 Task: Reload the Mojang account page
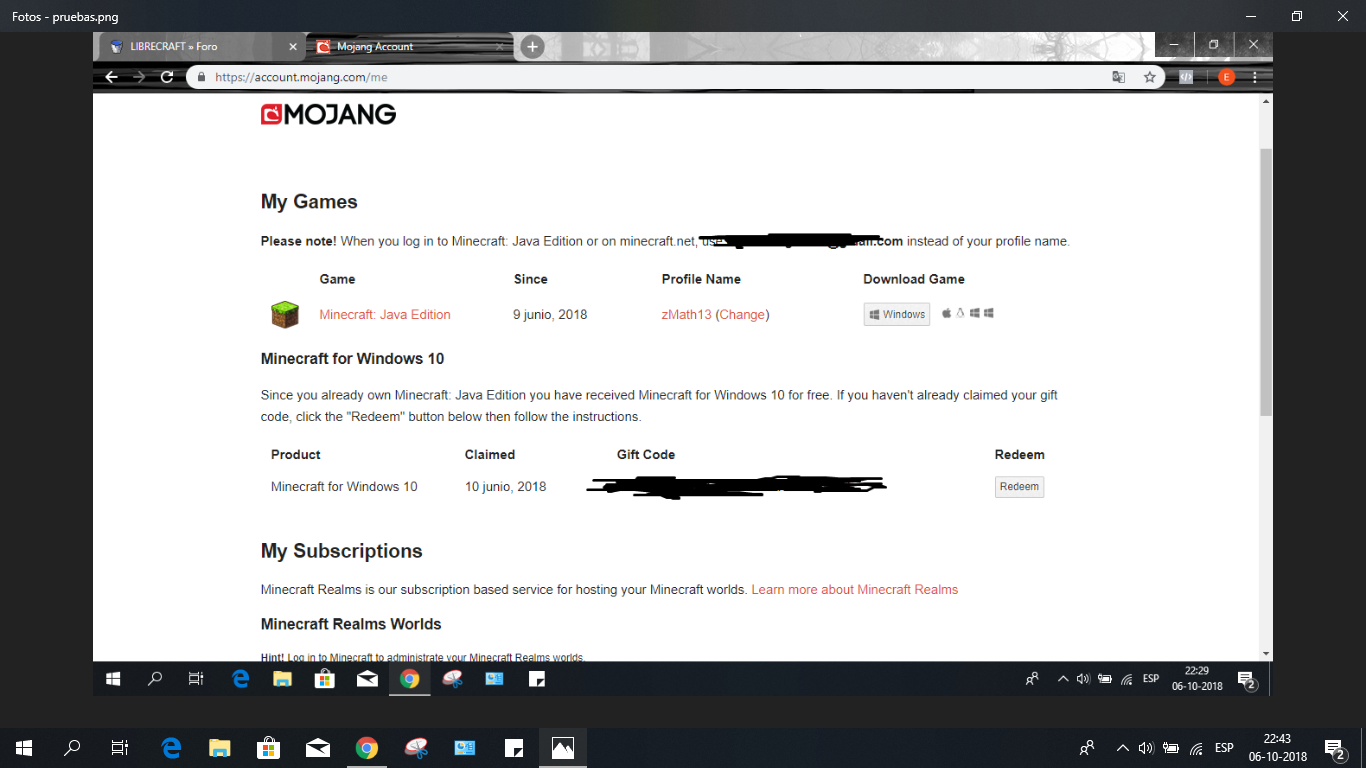167,77
